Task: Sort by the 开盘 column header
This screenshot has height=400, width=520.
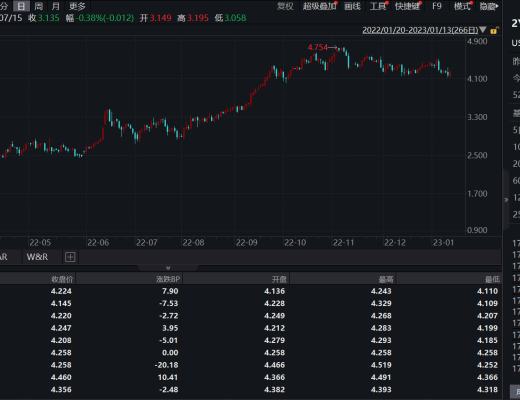Action: (279, 279)
